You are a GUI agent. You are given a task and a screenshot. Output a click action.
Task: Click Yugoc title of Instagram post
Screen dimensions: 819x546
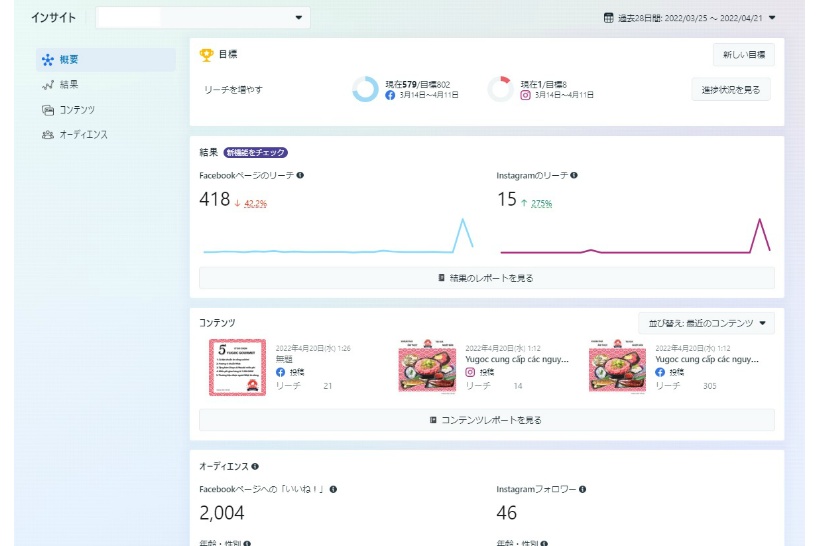click(x=517, y=359)
